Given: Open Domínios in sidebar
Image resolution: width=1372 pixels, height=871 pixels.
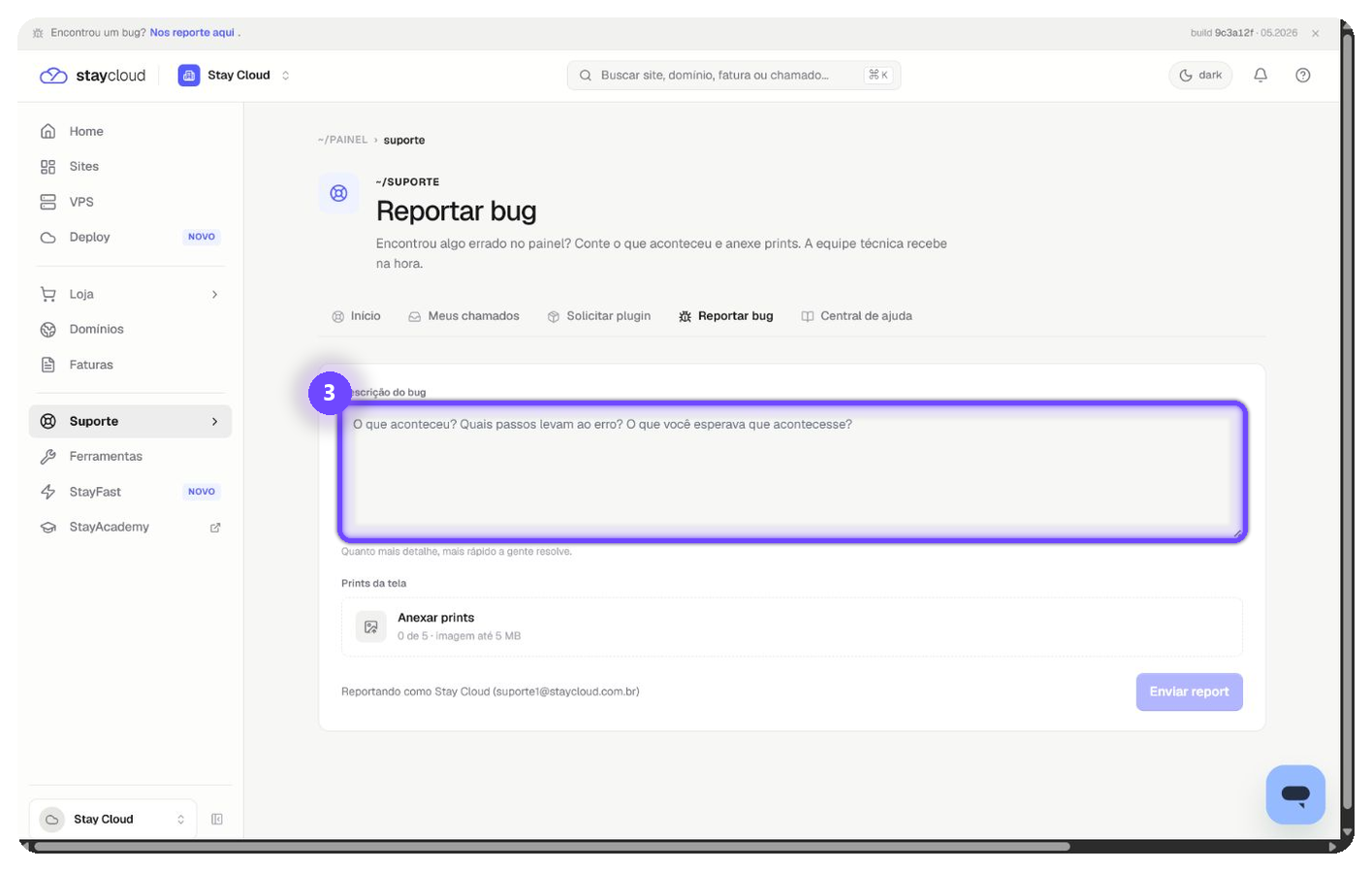Looking at the screenshot, I should (x=130, y=330).
